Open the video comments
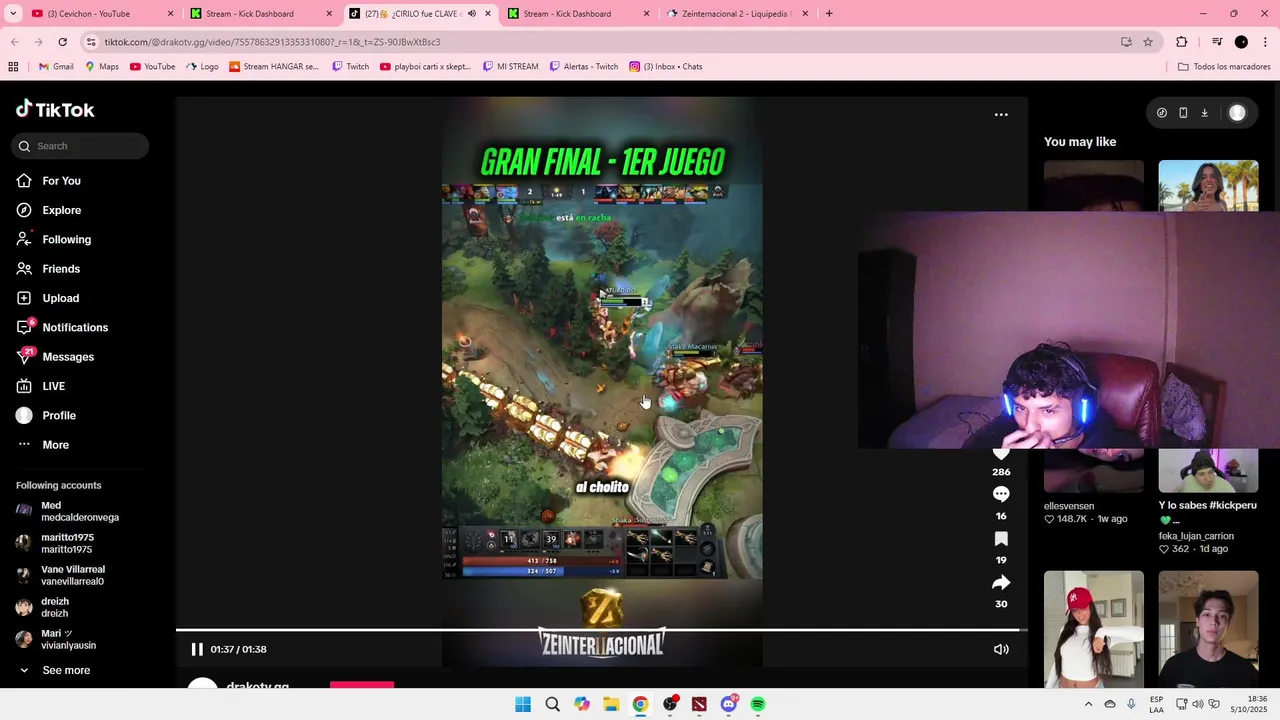The height and width of the screenshot is (720, 1280). 1001,494
